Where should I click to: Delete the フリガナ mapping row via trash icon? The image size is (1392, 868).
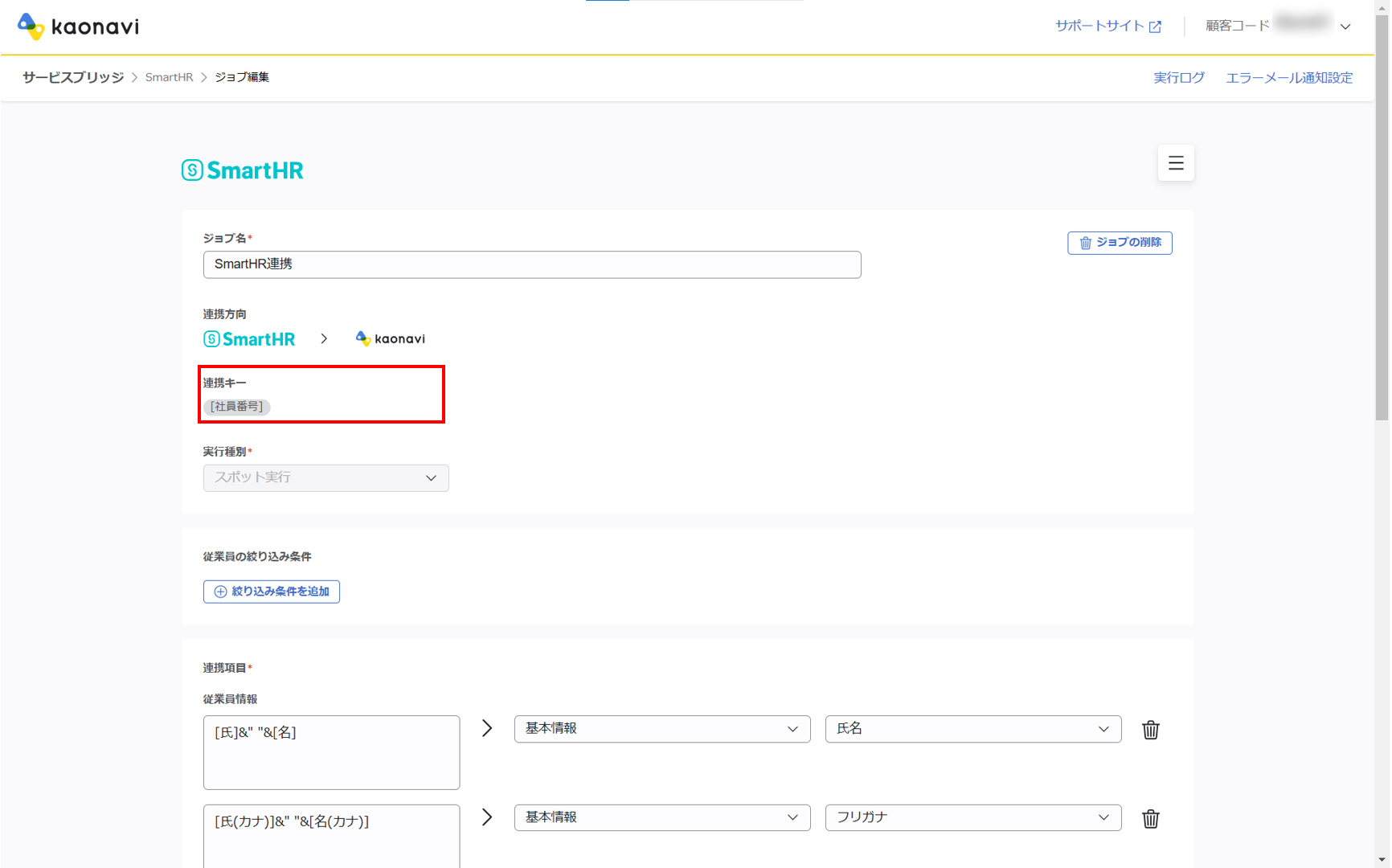[x=1151, y=819]
